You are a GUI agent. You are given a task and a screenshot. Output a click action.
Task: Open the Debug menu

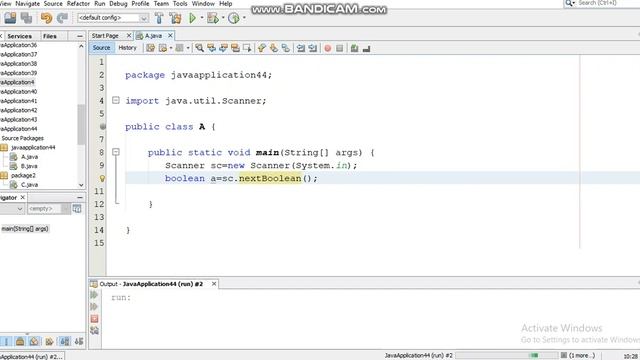[x=118, y=4]
